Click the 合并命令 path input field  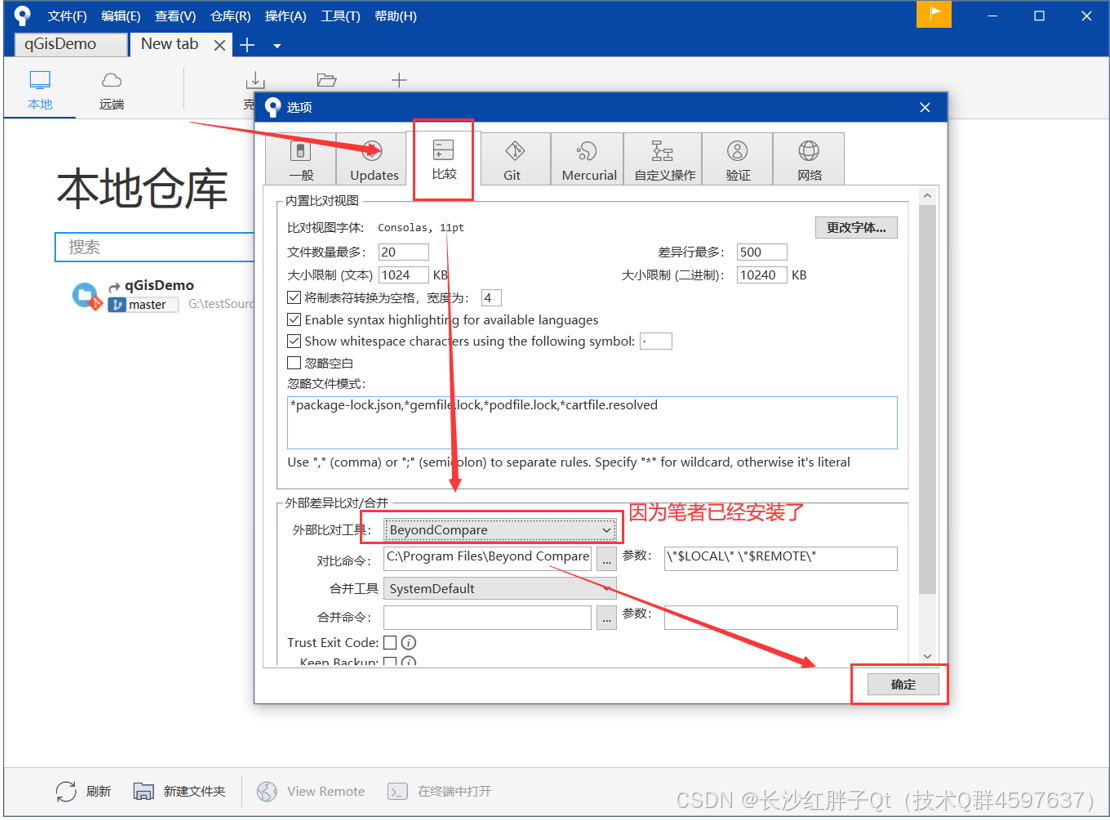[488, 617]
